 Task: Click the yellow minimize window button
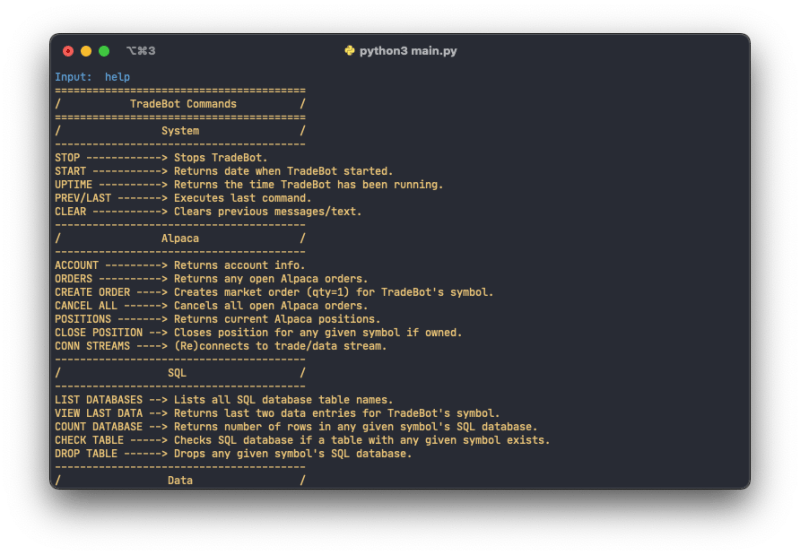[x=86, y=51]
